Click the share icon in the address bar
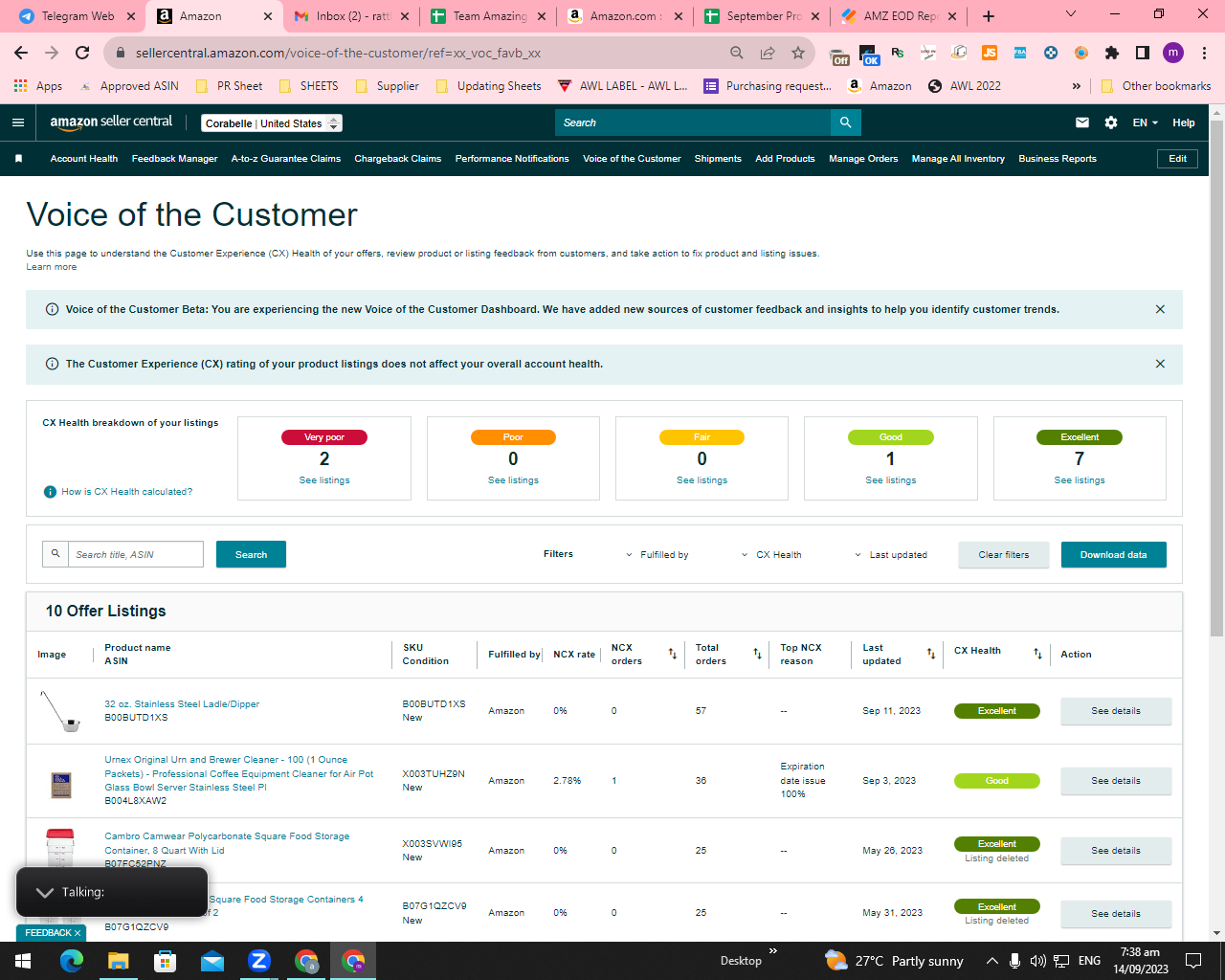 tap(768, 53)
